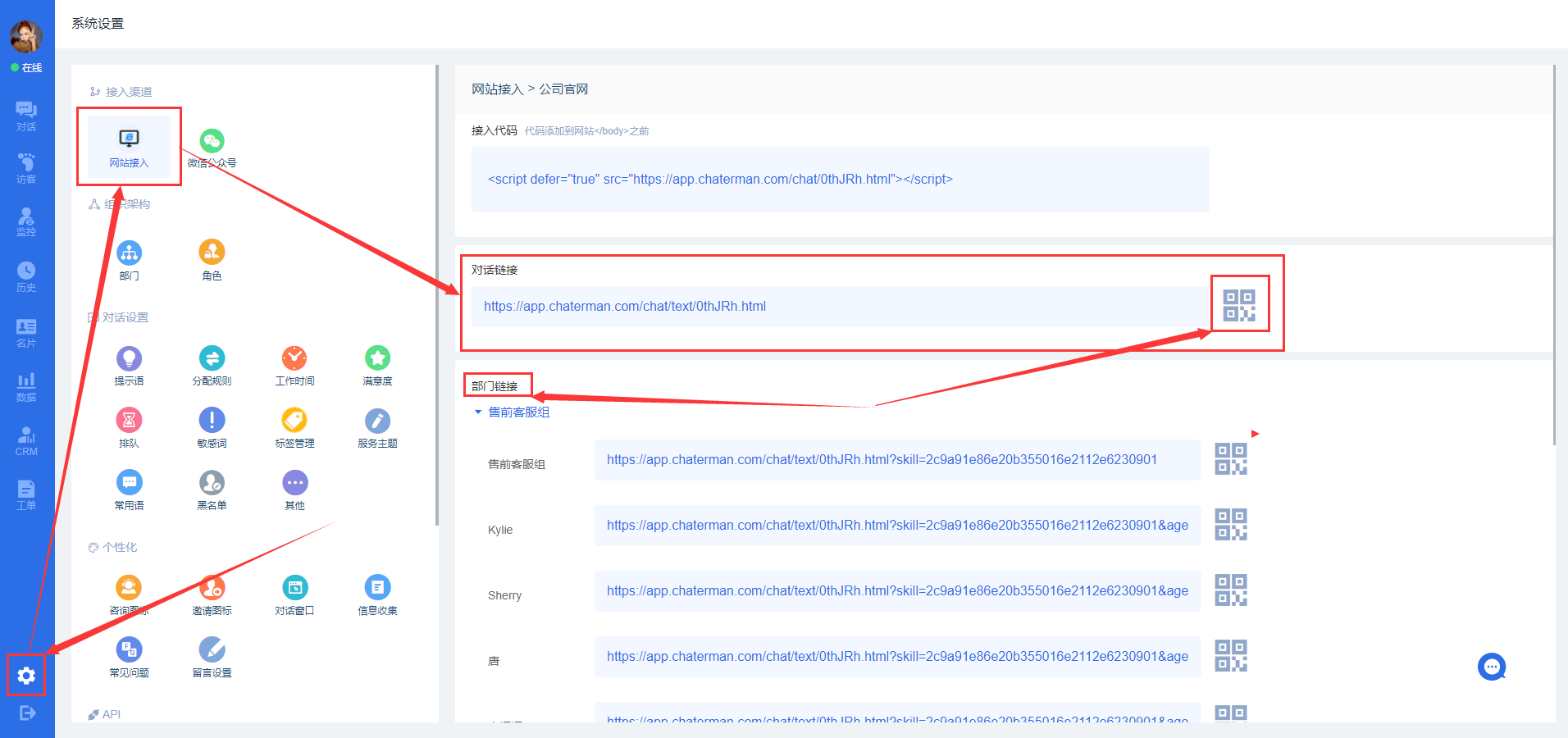This screenshot has height=738, width=1568.
Task: Click the 接入代码 label
Action: coord(494,130)
